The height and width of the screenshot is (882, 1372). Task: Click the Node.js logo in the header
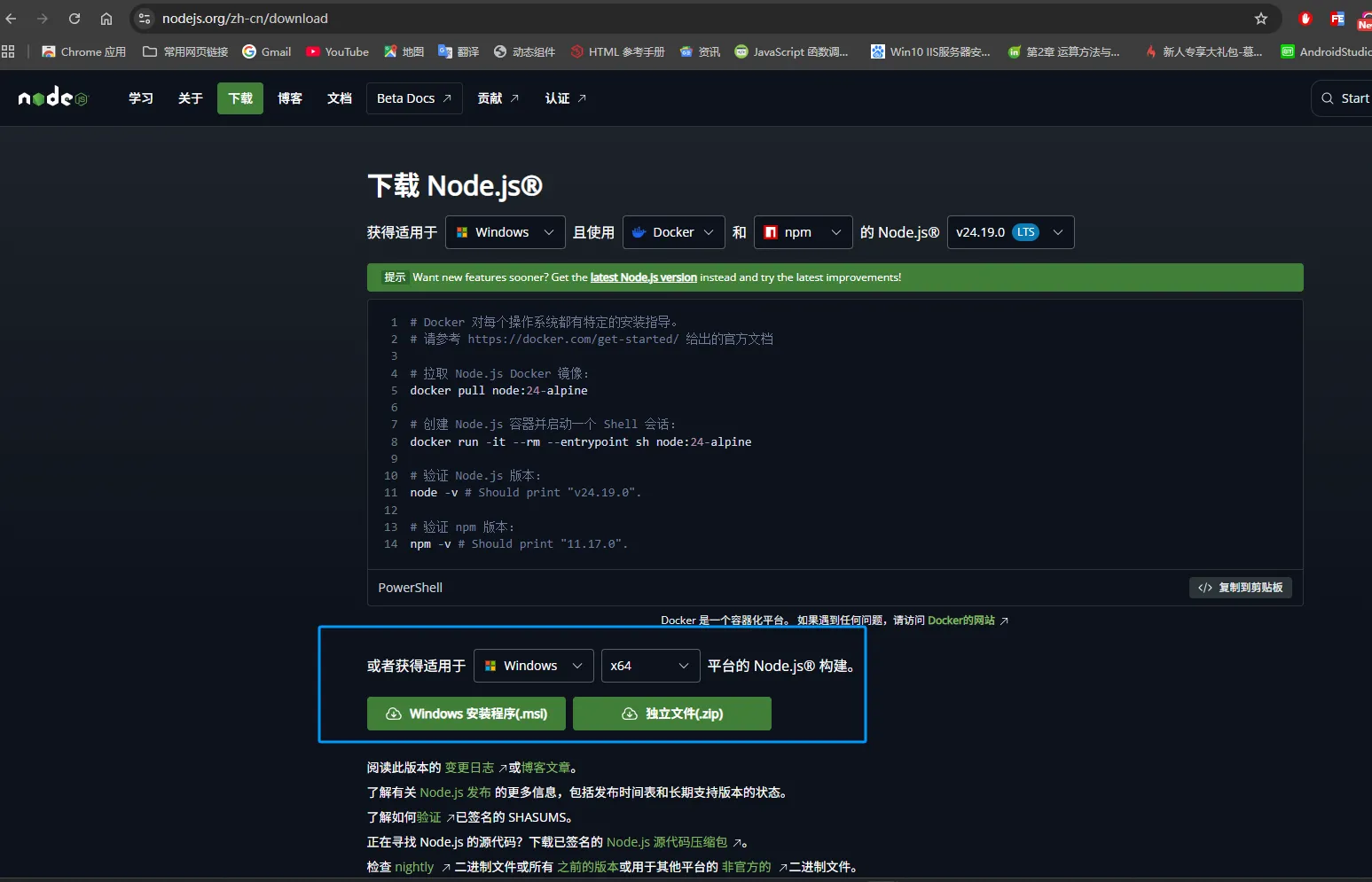point(53,98)
